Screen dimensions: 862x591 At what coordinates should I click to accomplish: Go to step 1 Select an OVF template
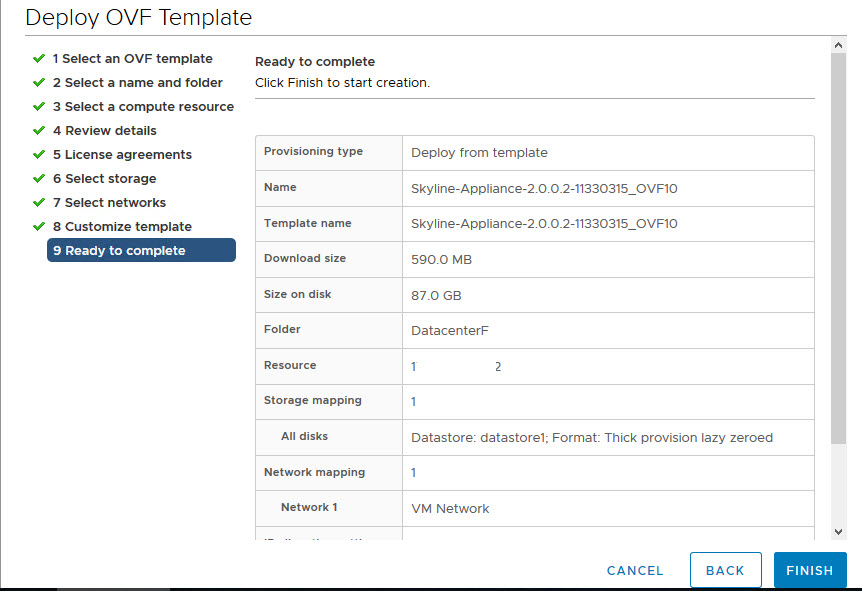(132, 59)
